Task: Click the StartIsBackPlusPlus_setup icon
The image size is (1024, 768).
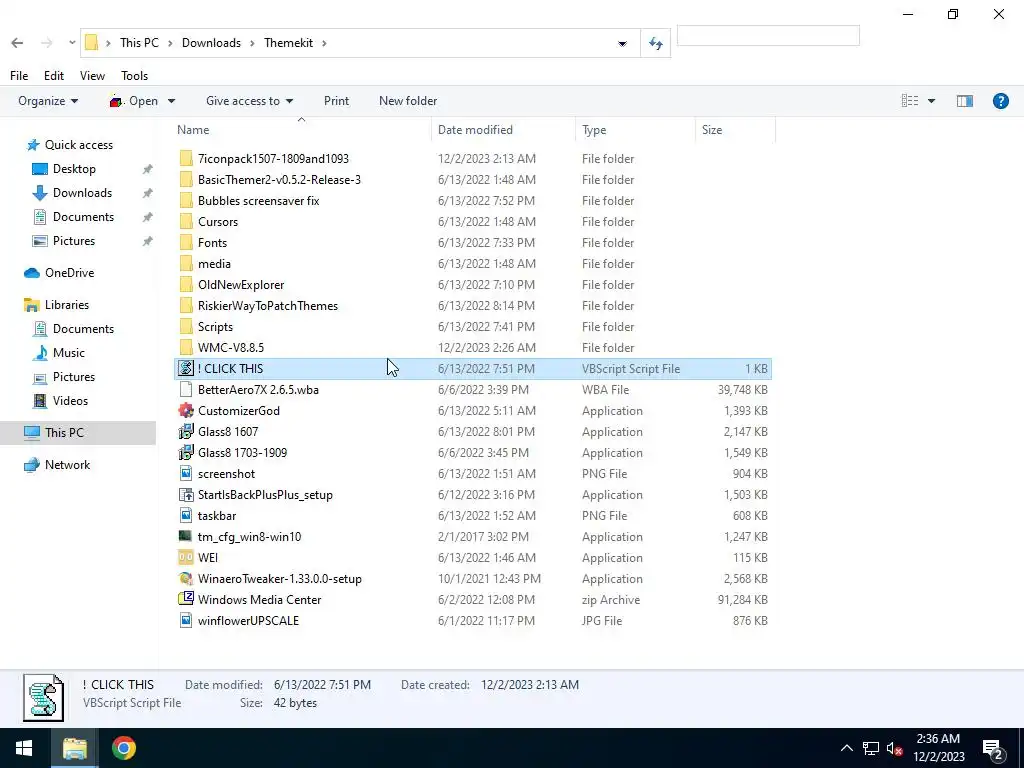Action: [x=186, y=495]
